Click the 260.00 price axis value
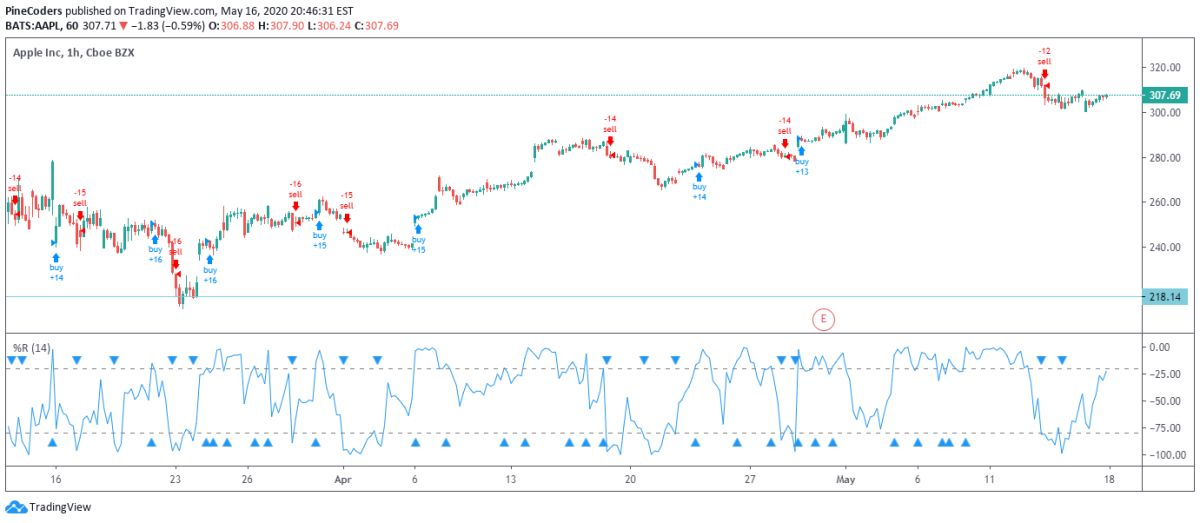Viewport: 1200px width, 523px height. (1166, 203)
